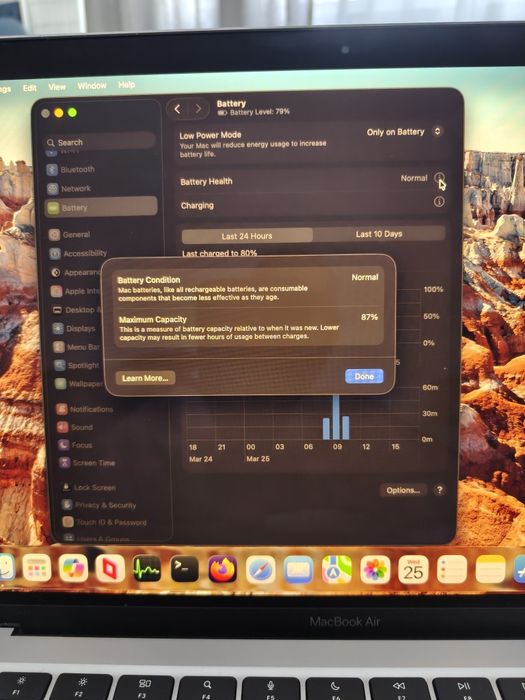Open Launchpad from the Dock
Screen dimensions: 525x700
coord(37,568)
